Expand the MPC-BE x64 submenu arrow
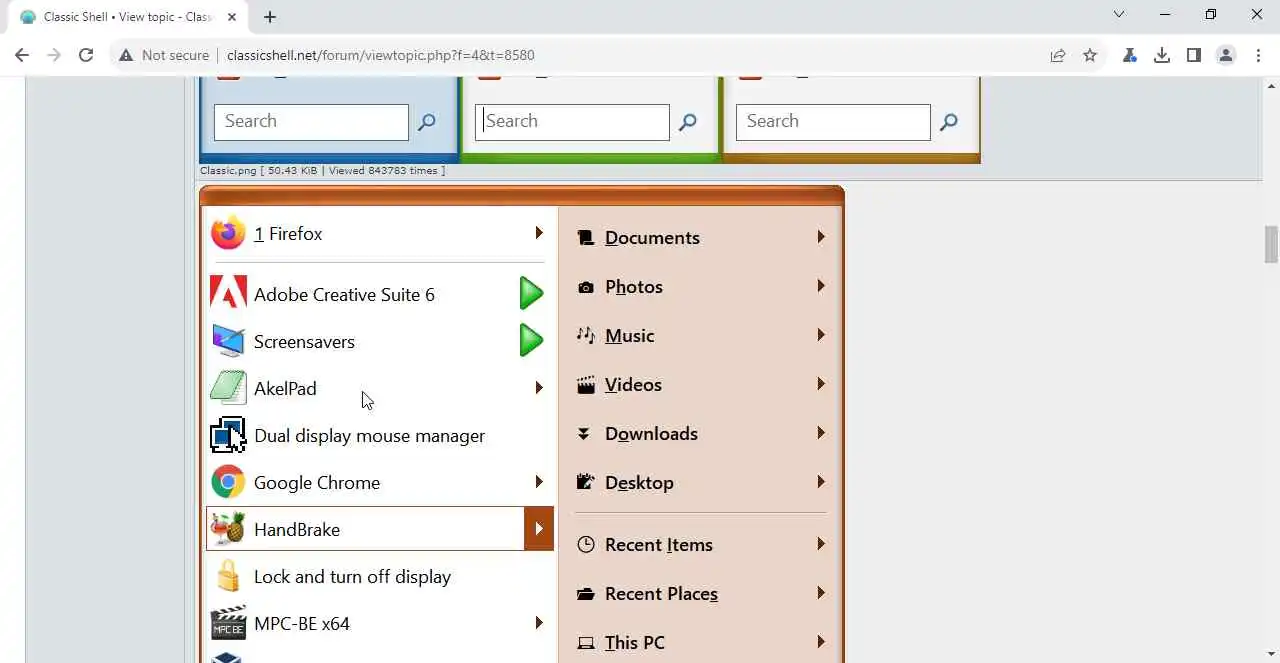This screenshot has width=1280, height=663. point(539,623)
